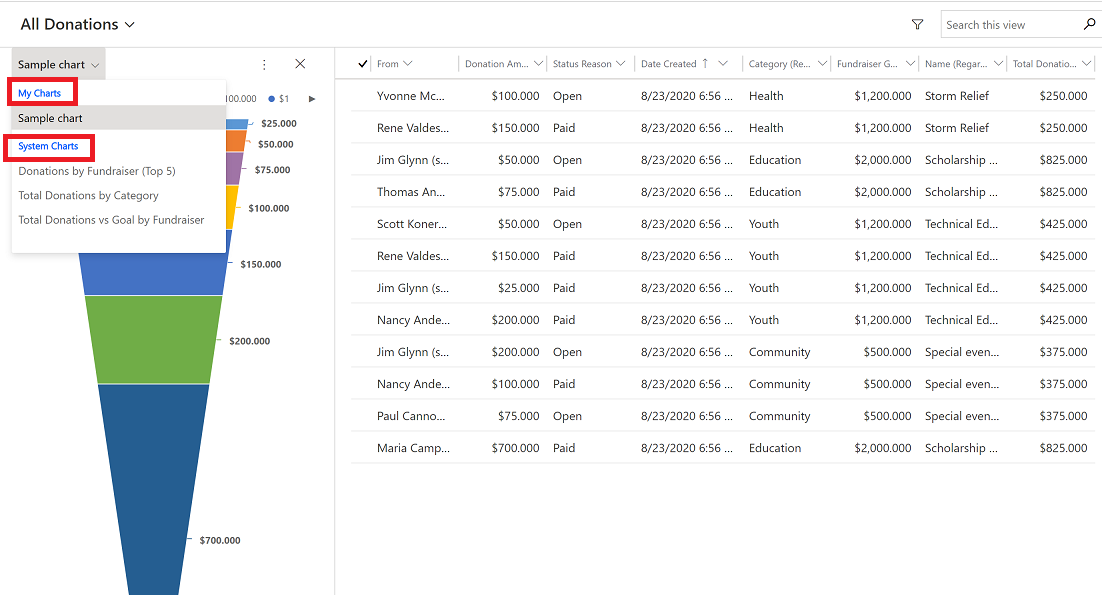Toggle select-all rows checkmark
This screenshot has height=595, width=1102.
(x=363, y=64)
